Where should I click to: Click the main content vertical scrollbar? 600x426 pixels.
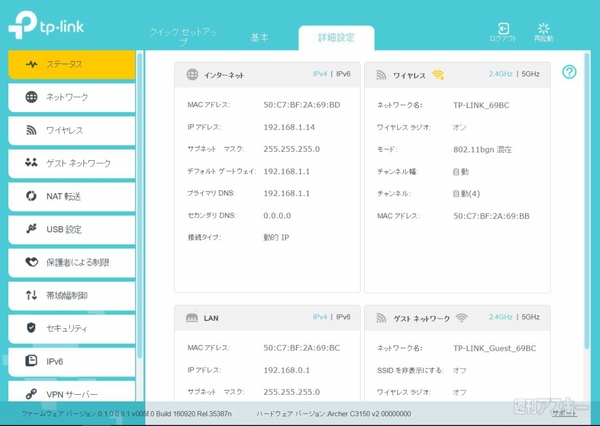(x=587, y=201)
